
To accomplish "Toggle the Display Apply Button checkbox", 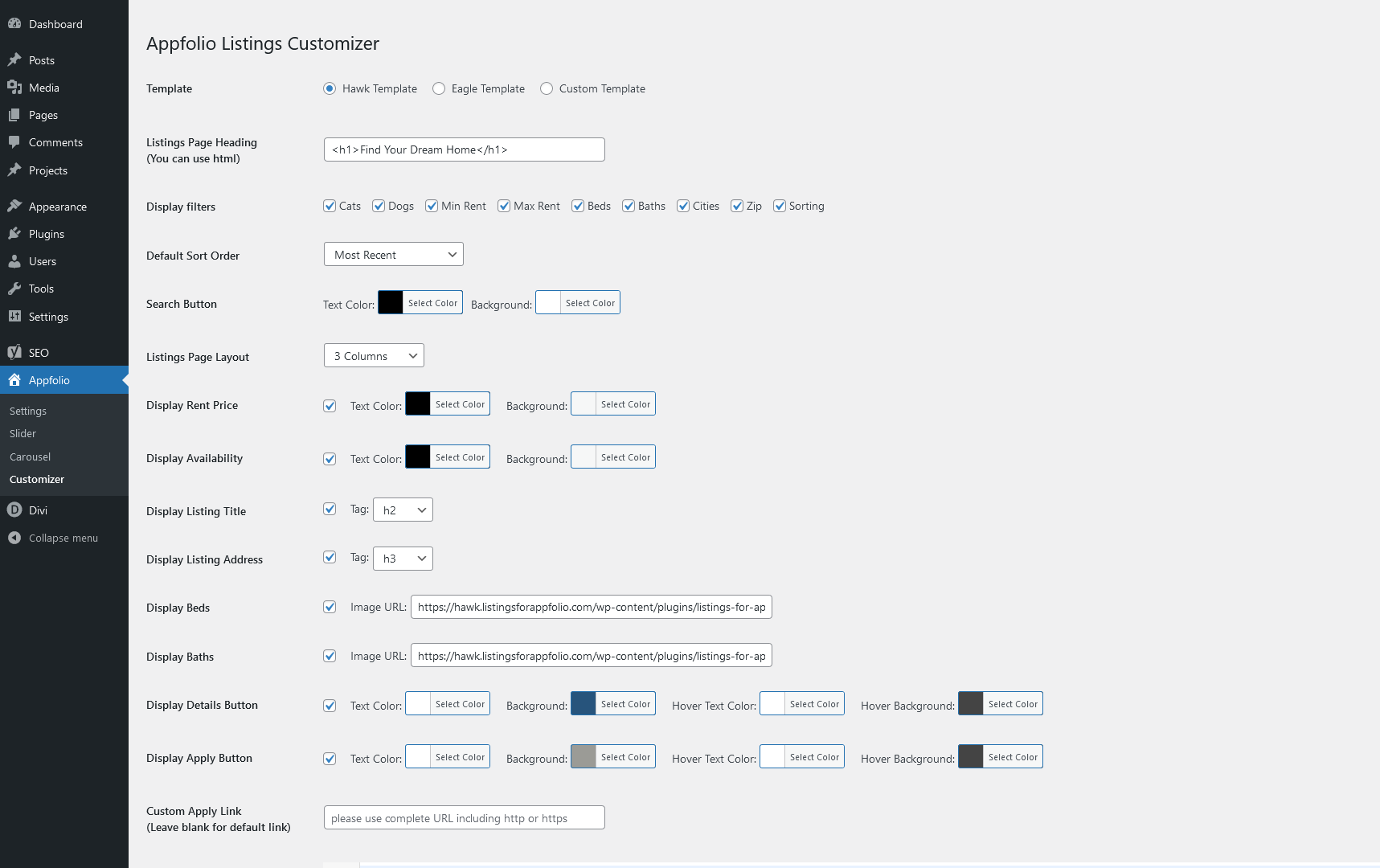I will 330,759.
